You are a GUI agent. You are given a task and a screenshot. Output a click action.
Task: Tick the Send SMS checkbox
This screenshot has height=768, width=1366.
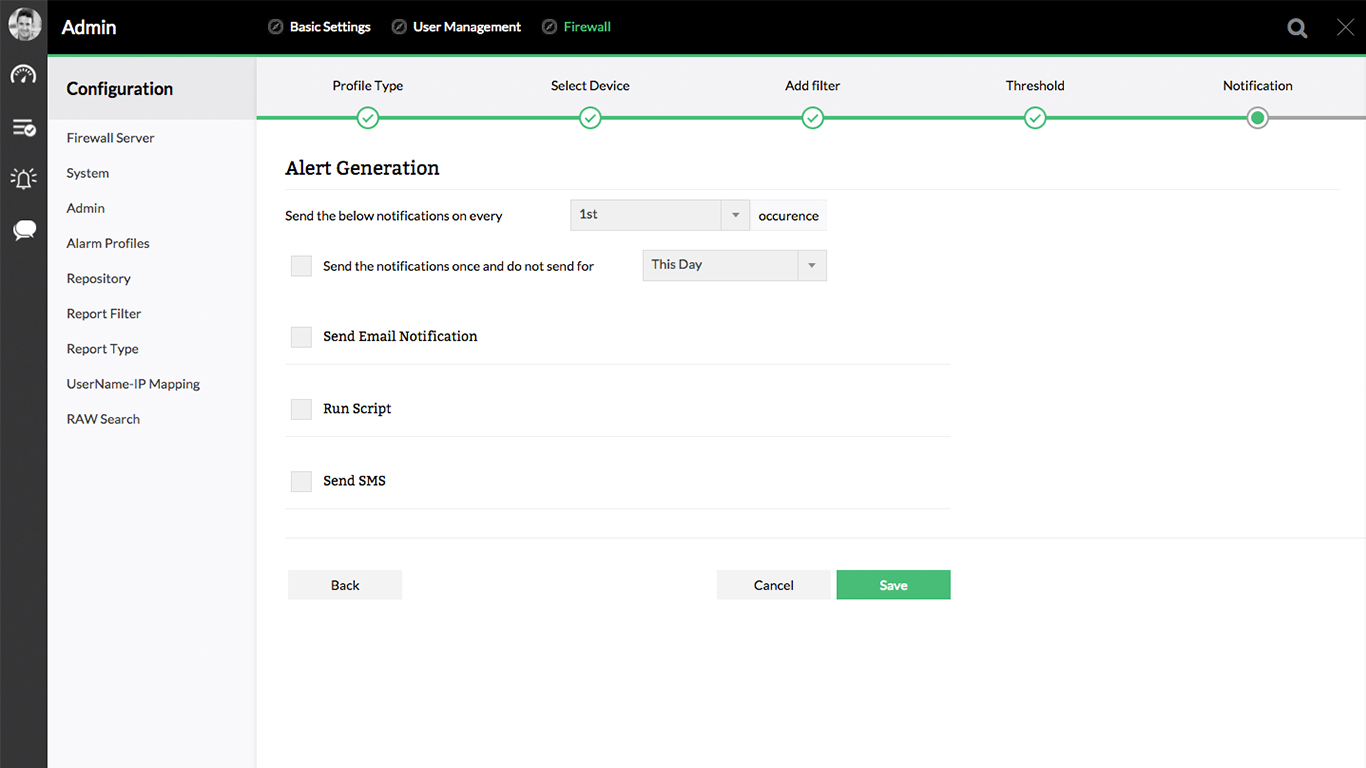(x=301, y=481)
